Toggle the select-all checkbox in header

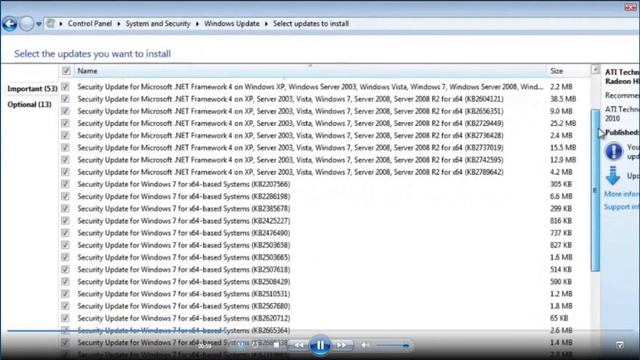66,71
